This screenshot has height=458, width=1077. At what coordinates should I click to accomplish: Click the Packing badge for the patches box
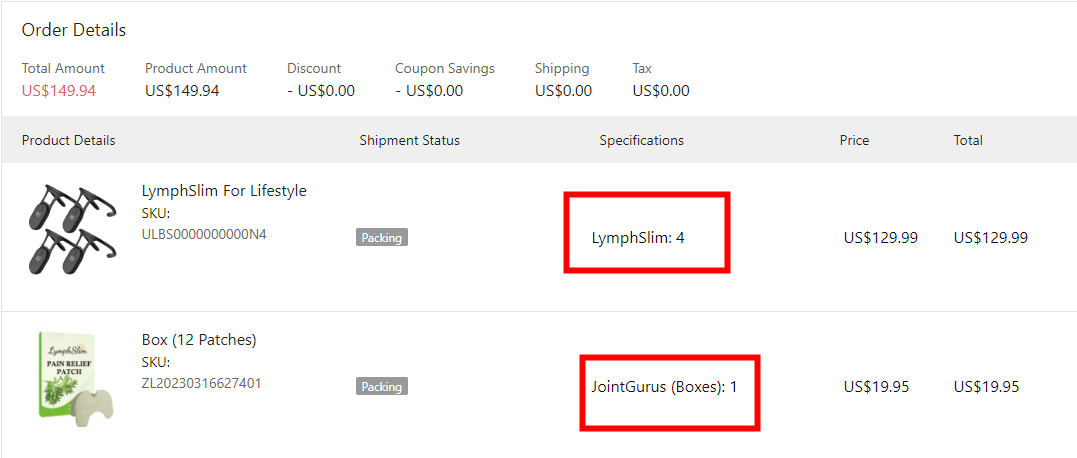(x=382, y=387)
